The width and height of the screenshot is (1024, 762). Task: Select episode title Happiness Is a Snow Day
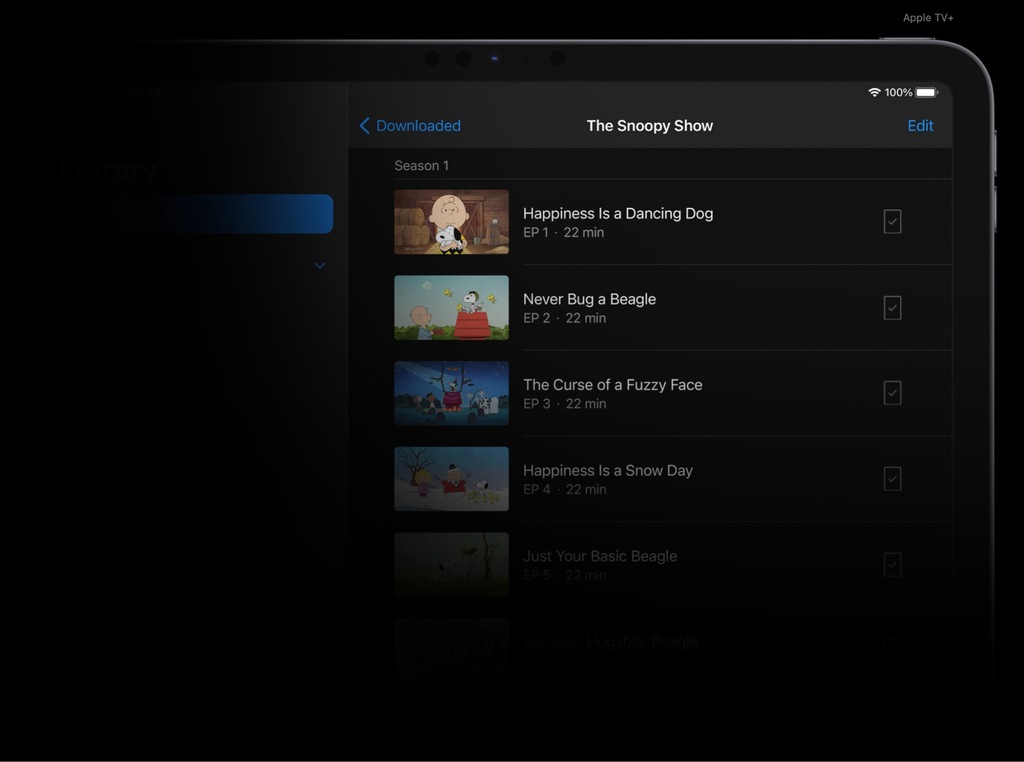(x=607, y=470)
